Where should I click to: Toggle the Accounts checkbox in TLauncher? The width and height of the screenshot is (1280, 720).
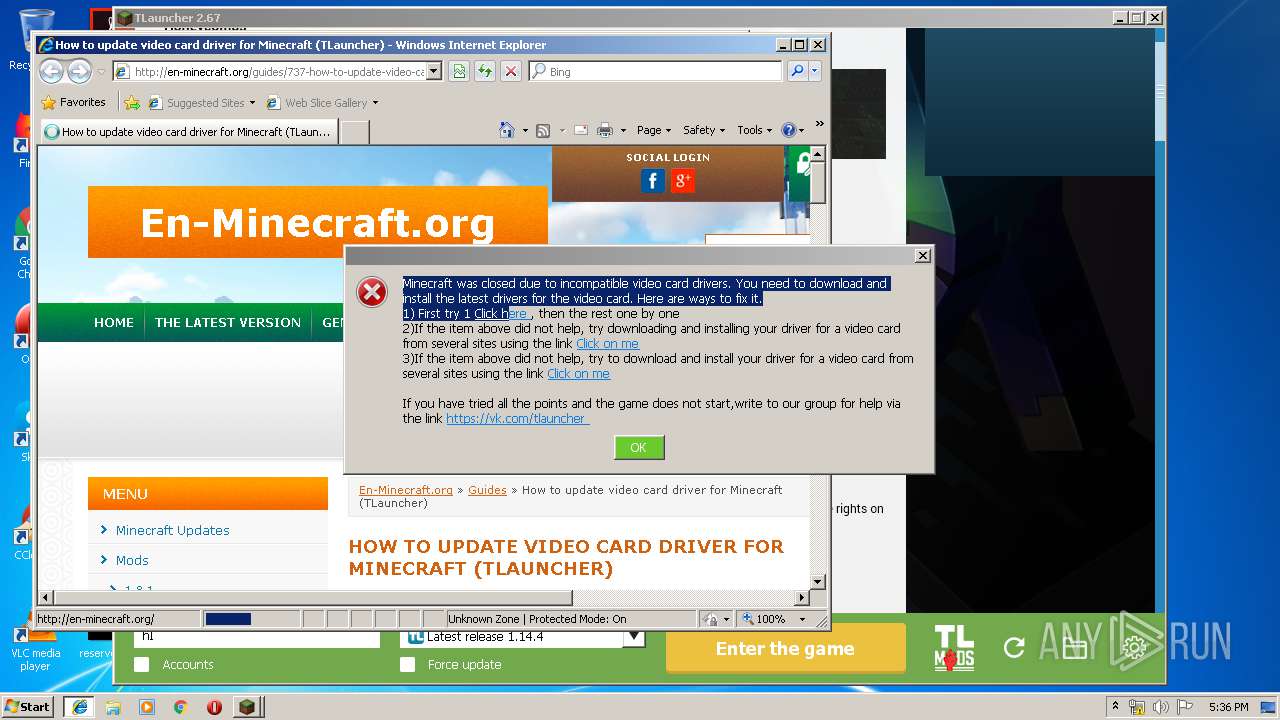click(142, 664)
